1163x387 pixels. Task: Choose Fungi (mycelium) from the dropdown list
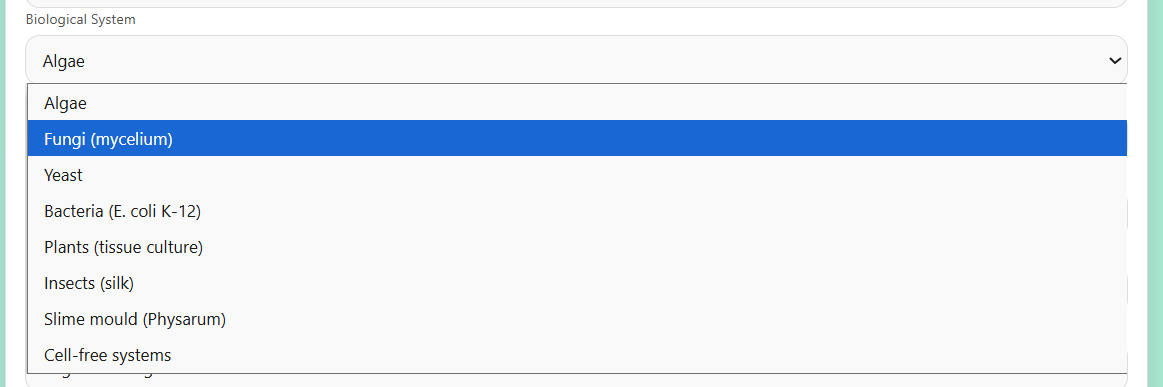click(577, 139)
